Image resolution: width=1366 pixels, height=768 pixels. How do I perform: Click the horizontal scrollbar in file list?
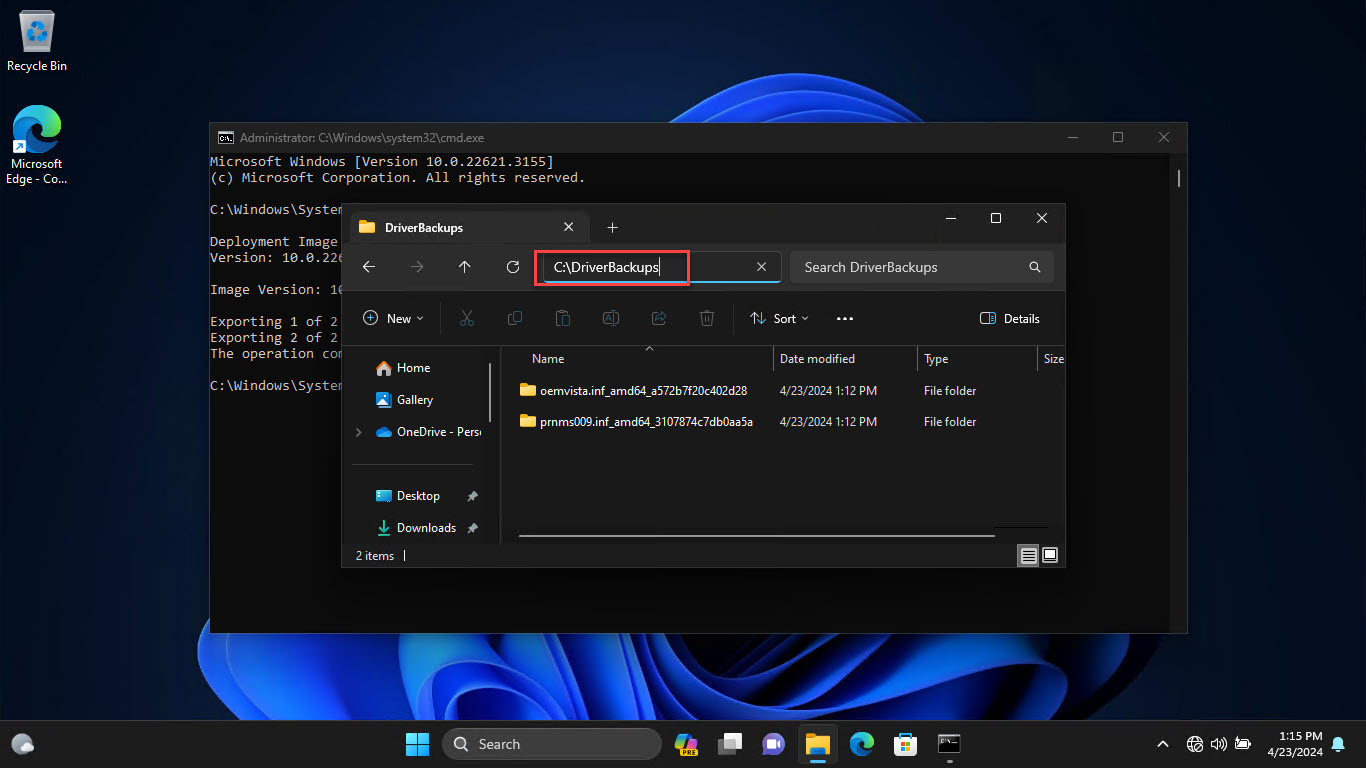tap(757, 537)
